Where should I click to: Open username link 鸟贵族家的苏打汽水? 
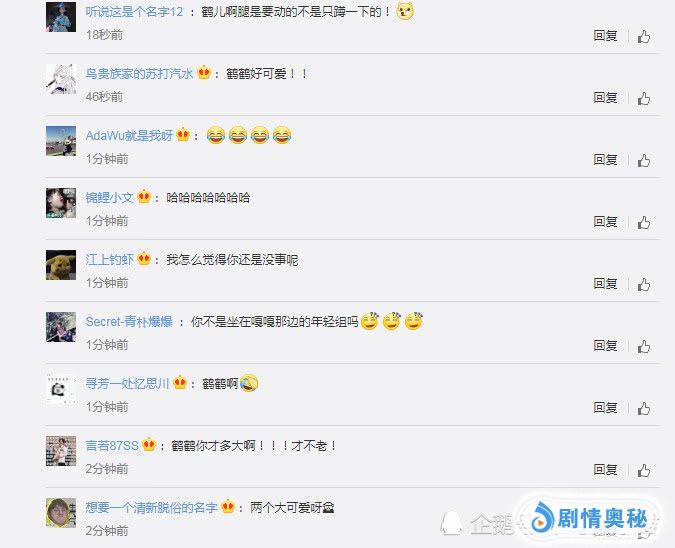(139, 74)
